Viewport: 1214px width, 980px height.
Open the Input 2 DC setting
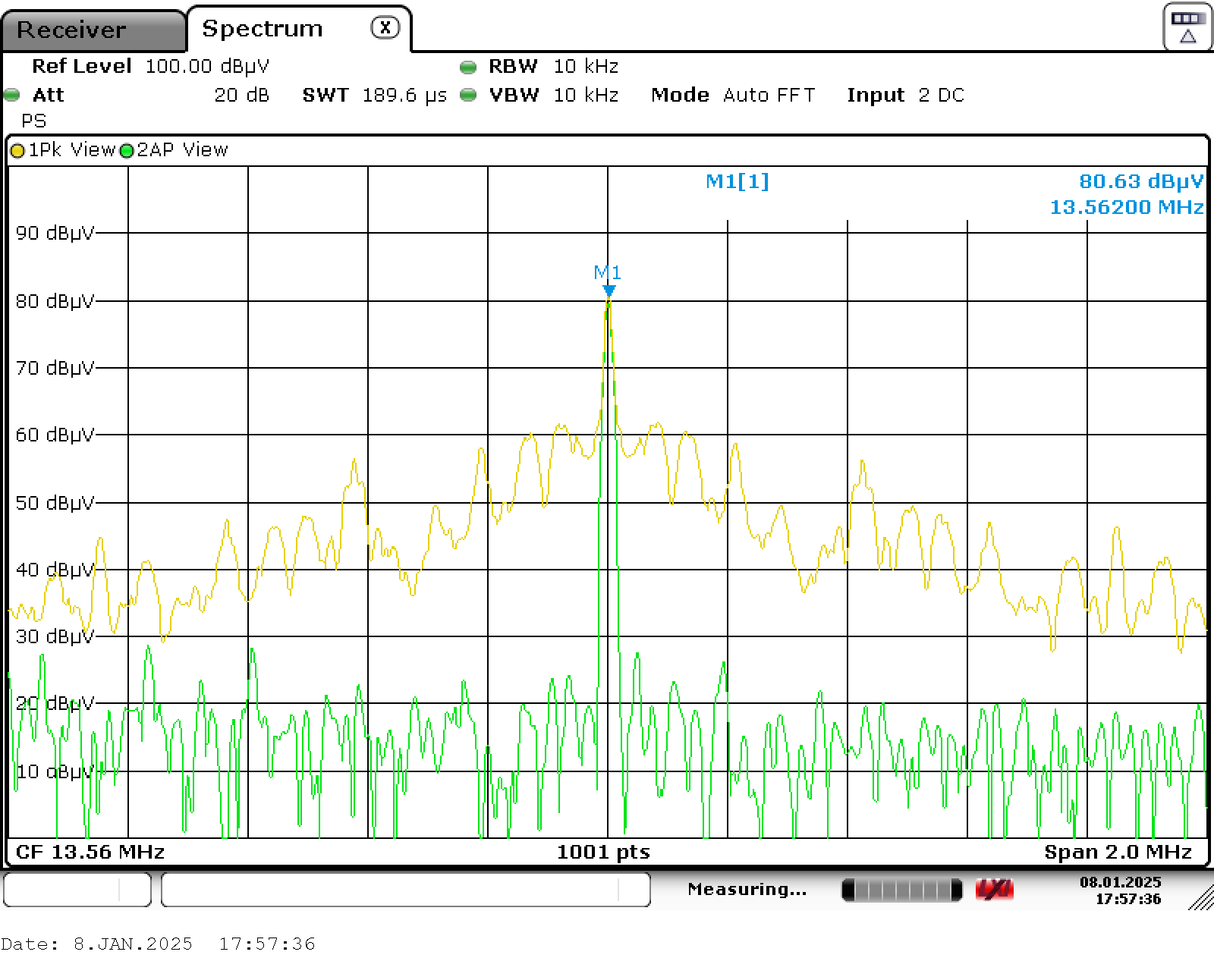pos(905,96)
